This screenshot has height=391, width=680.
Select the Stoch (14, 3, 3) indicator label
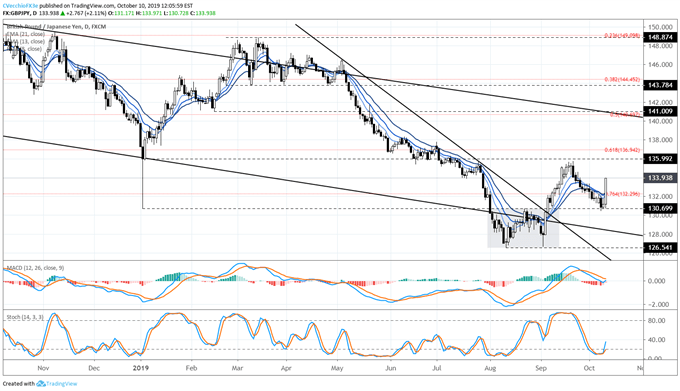coord(25,317)
